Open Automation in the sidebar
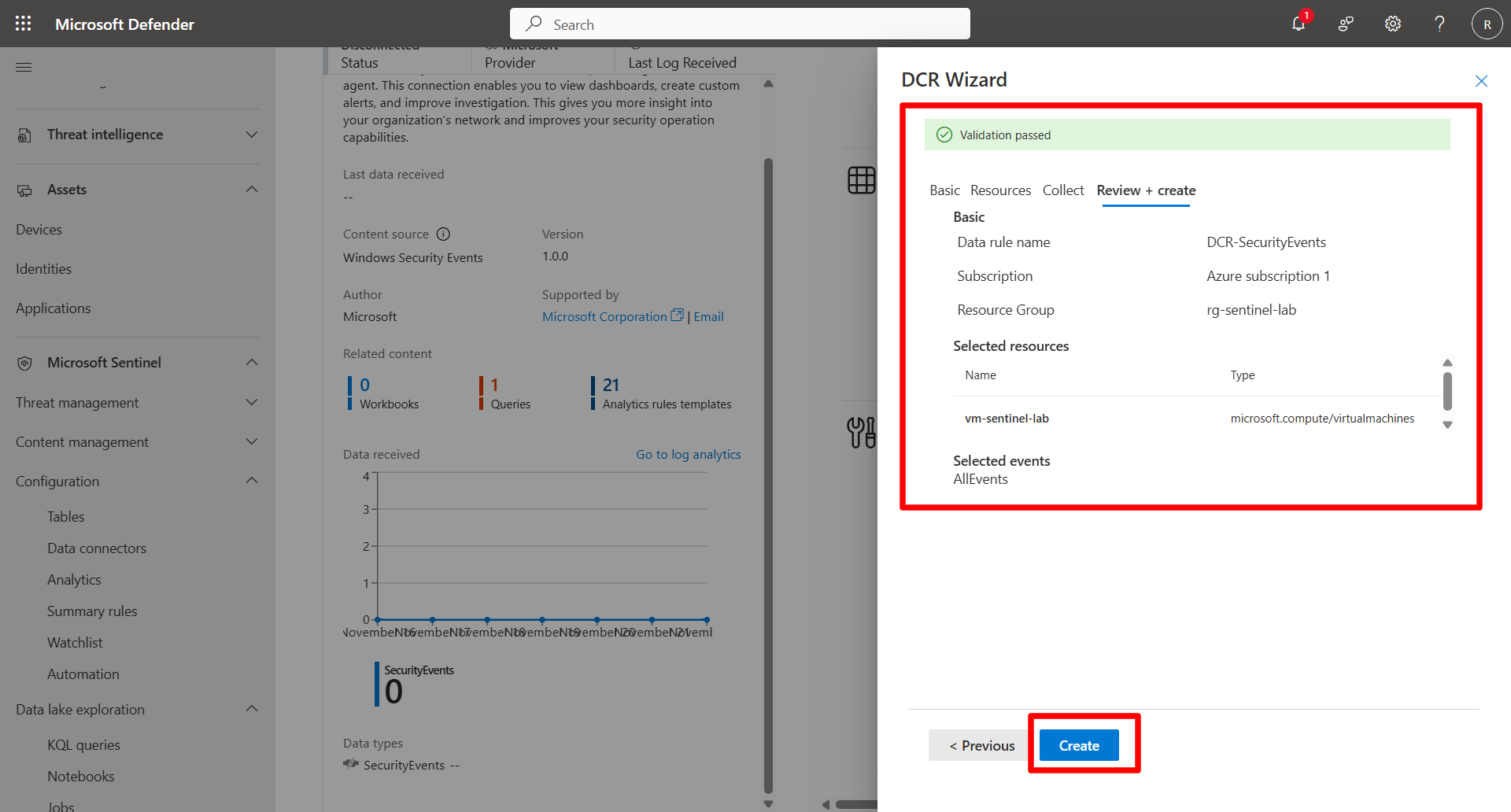 pyautogui.click(x=83, y=674)
